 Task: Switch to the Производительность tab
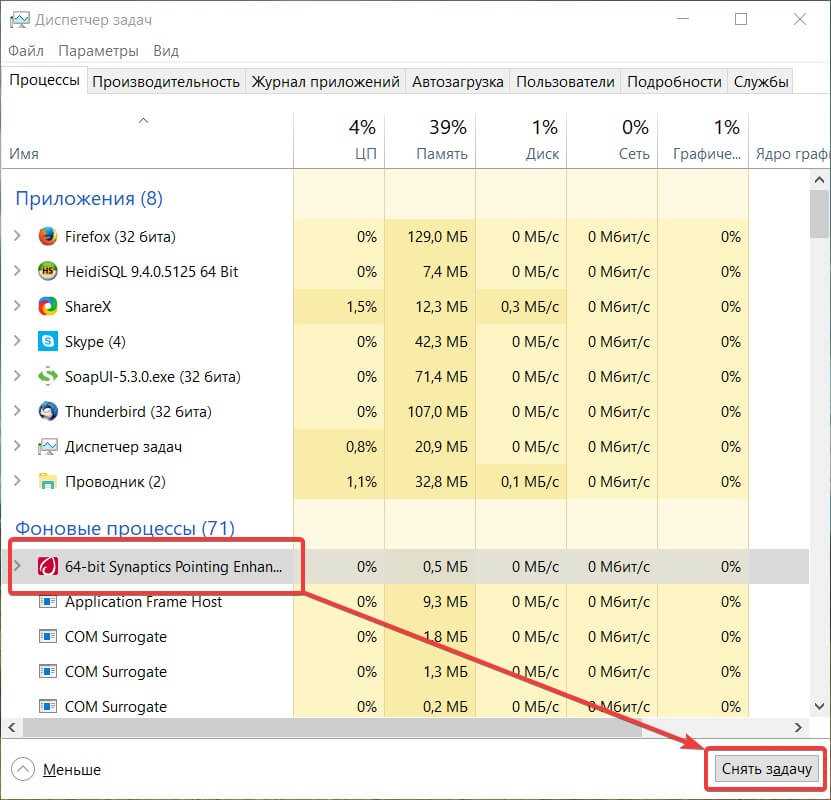[x=166, y=82]
